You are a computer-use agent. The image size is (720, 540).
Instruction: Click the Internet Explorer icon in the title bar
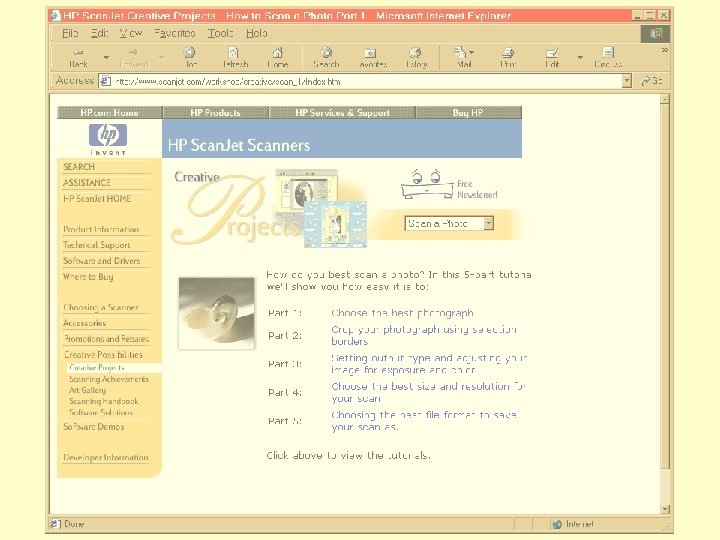(x=55, y=16)
